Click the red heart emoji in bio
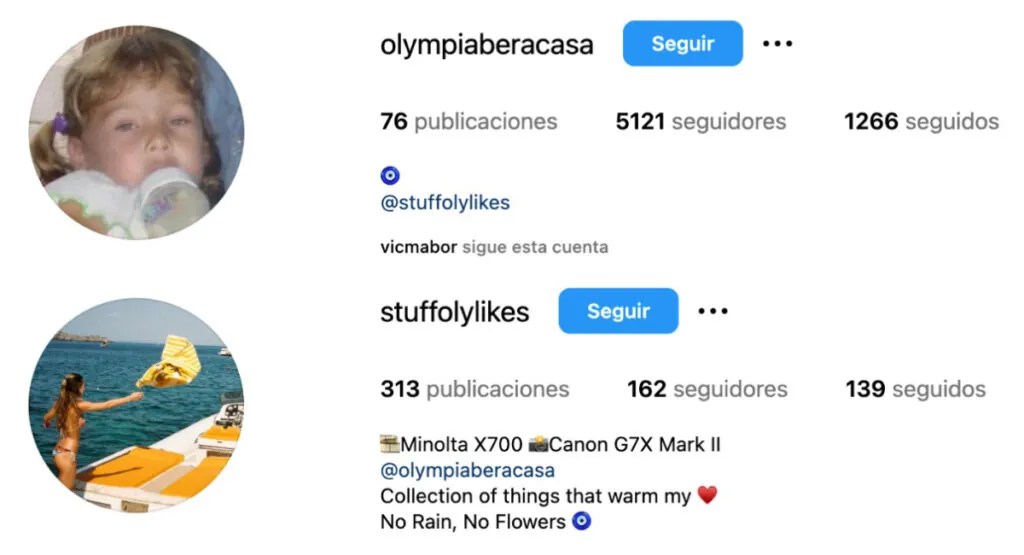Screen dimensions: 1024x555 (x=707, y=495)
